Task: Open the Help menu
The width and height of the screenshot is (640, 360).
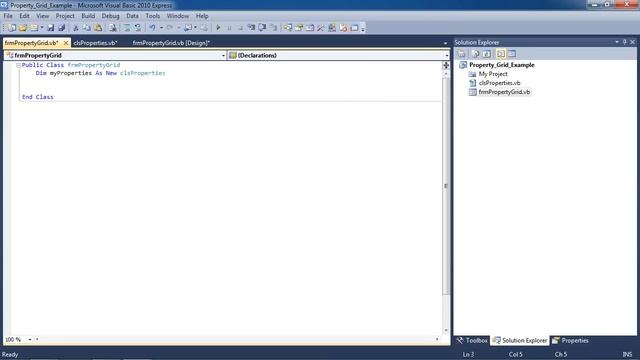Action: [x=202, y=16]
